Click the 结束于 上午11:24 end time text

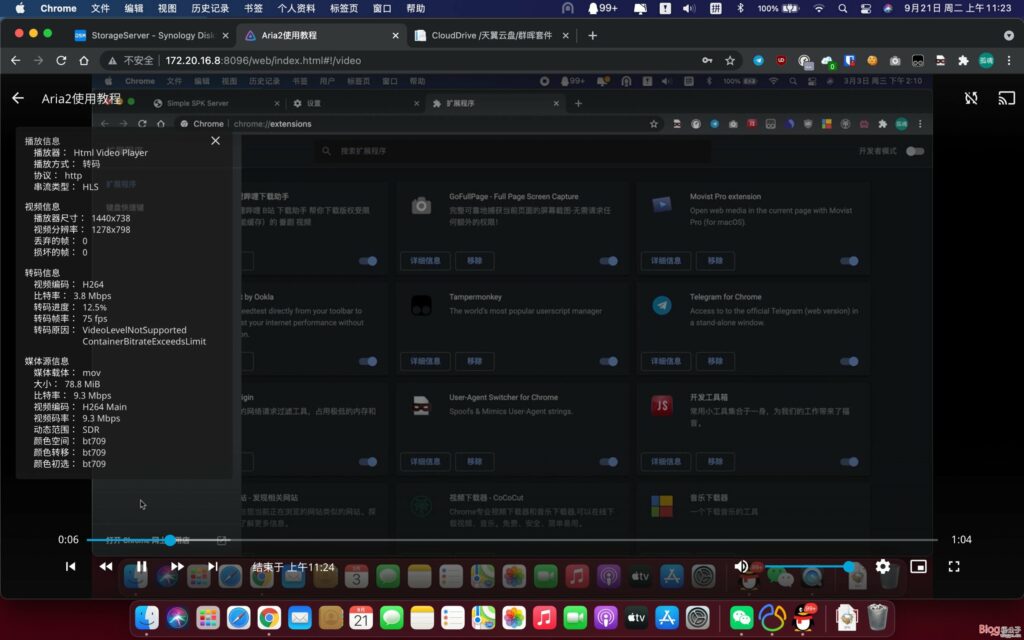(293, 567)
